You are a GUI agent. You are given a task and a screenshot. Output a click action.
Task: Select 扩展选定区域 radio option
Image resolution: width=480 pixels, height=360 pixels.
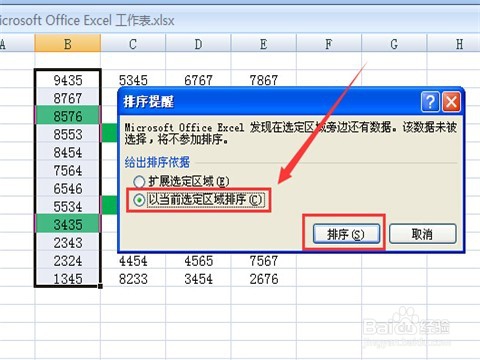point(181,182)
